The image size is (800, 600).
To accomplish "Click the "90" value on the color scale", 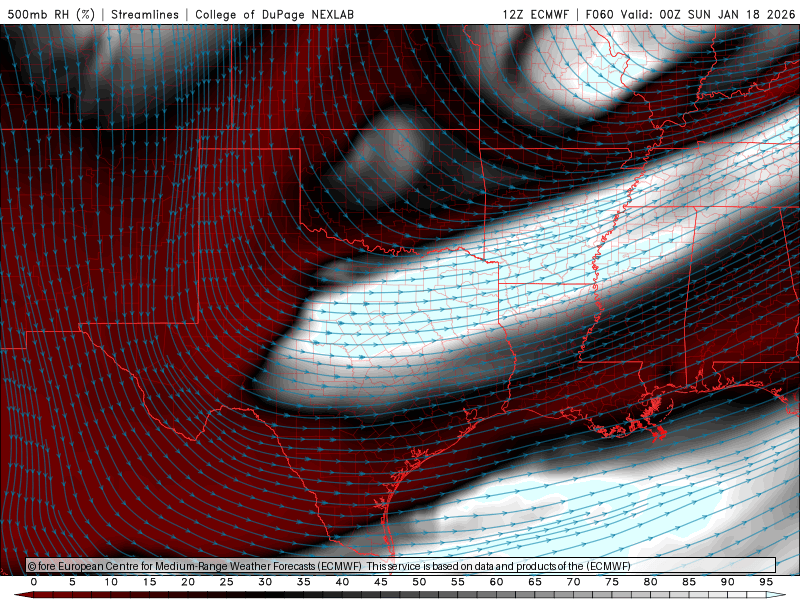I will 728,582.
